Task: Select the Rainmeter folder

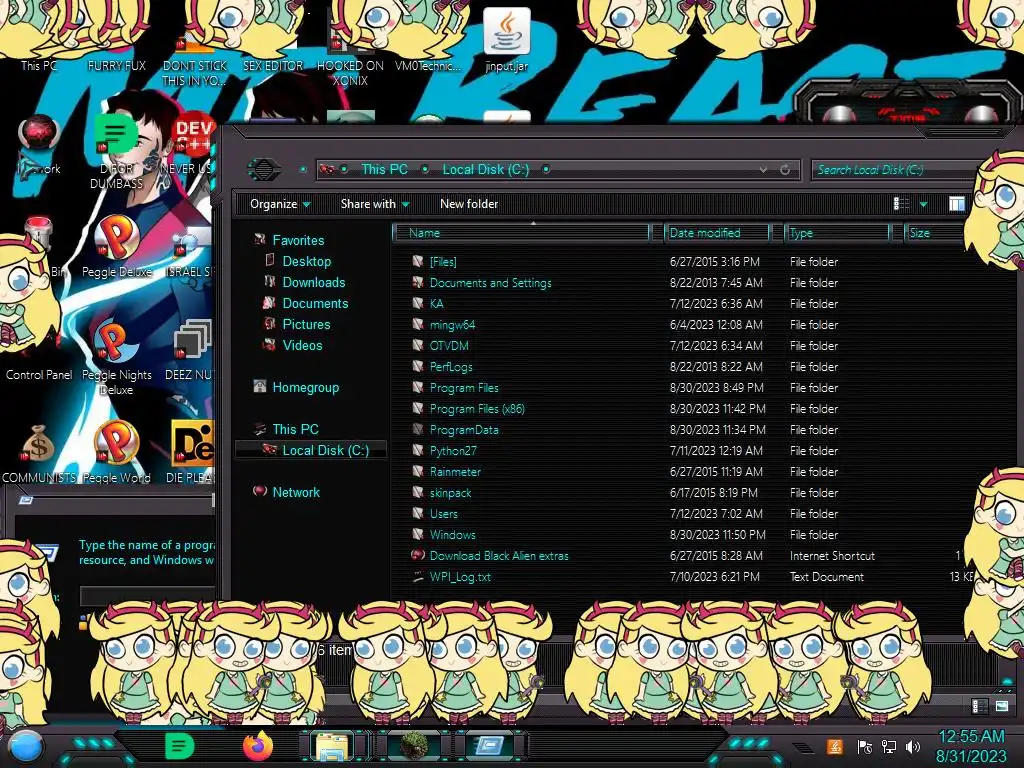Action: point(455,472)
